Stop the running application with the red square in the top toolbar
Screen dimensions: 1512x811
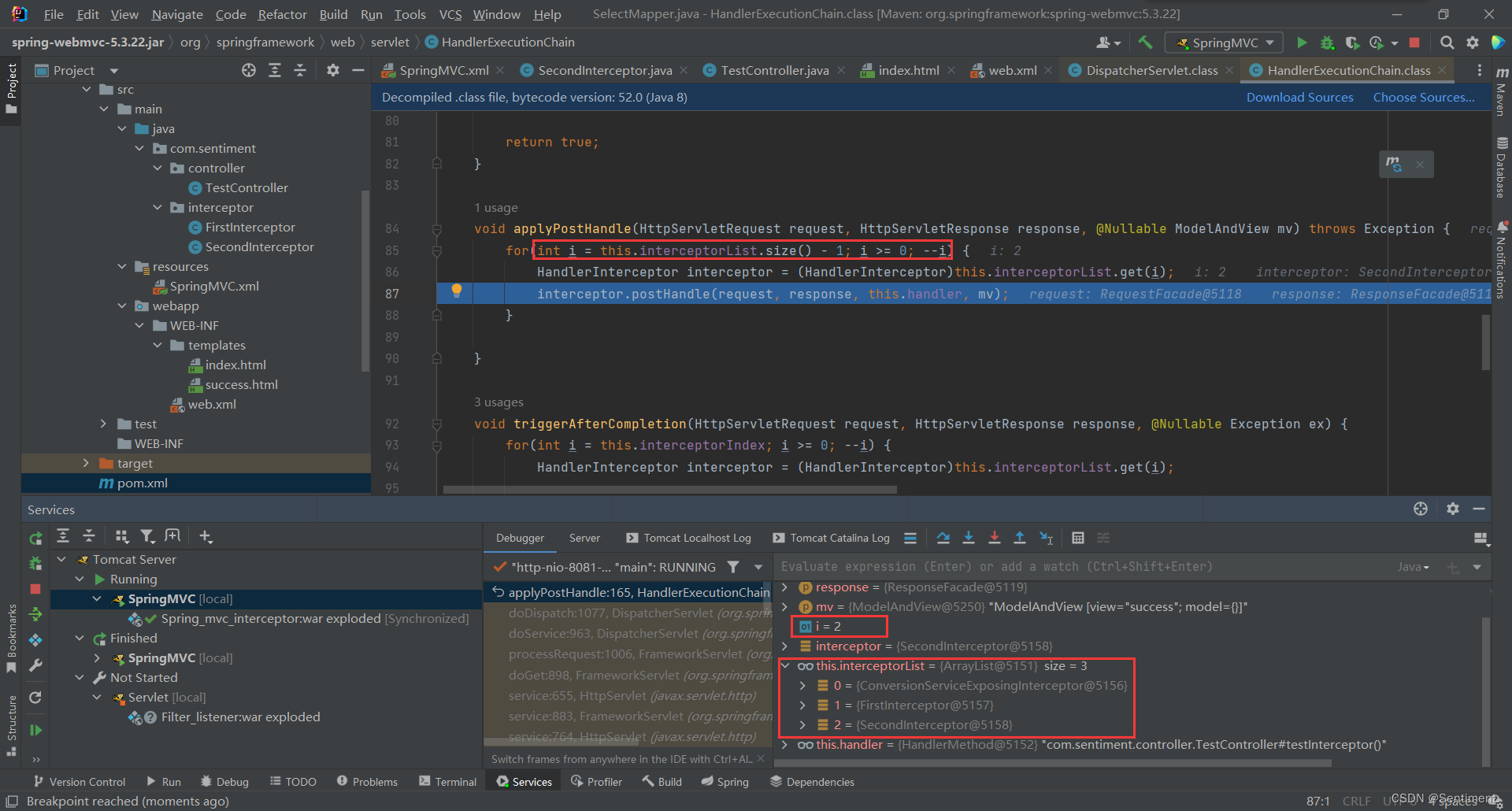[1414, 43]
